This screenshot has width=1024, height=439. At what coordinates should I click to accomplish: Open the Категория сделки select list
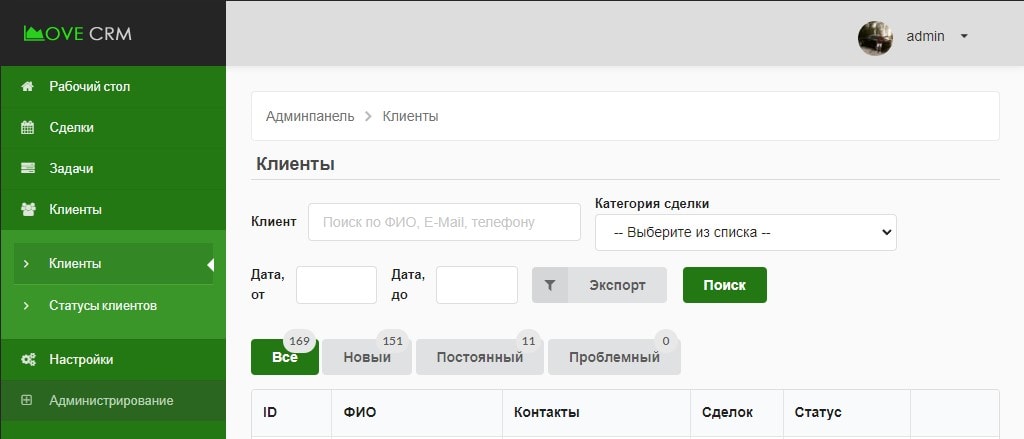[745, 233]
